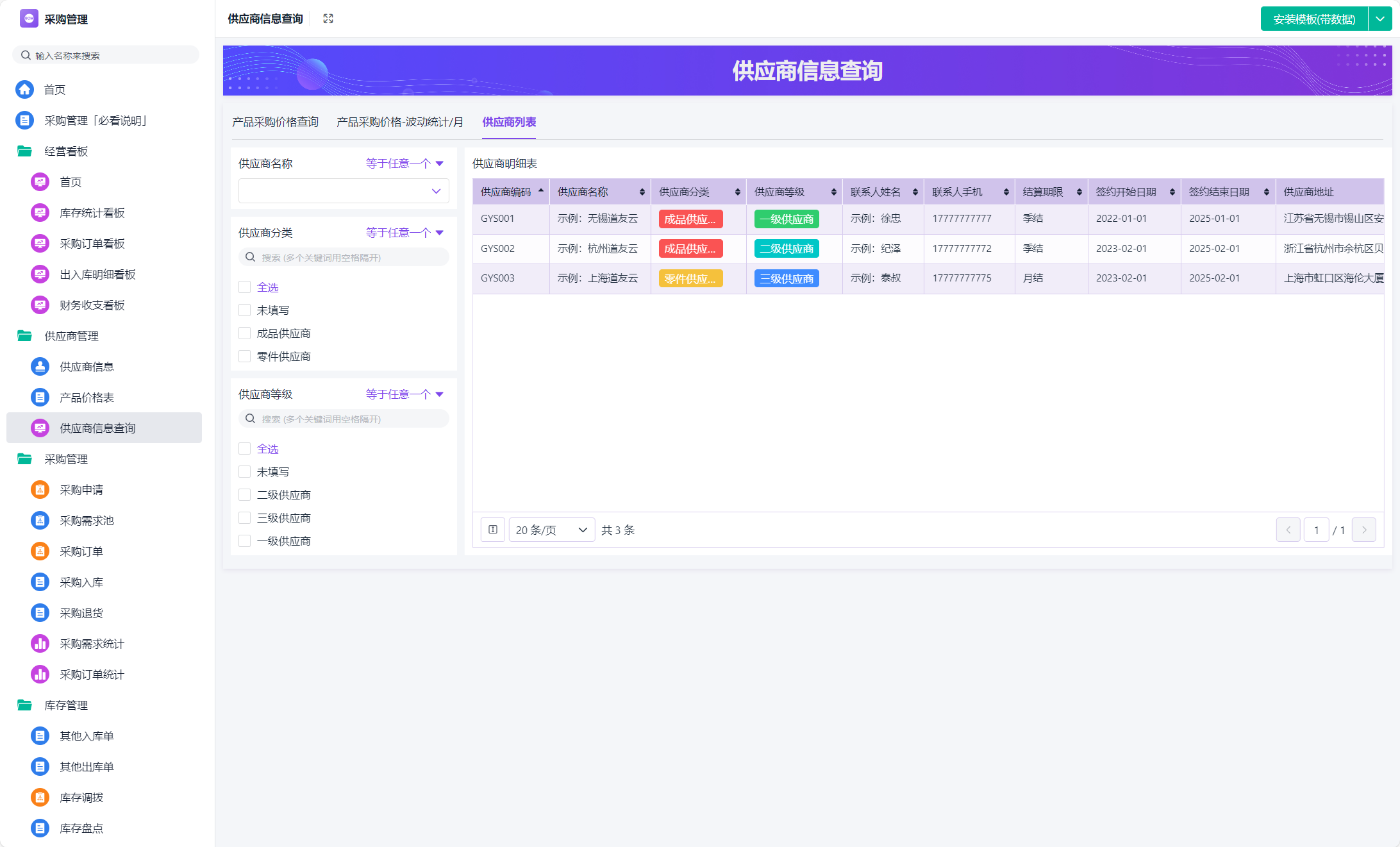Open dropdown arrow next to 安装模板 button

(x=1380, y=19)
